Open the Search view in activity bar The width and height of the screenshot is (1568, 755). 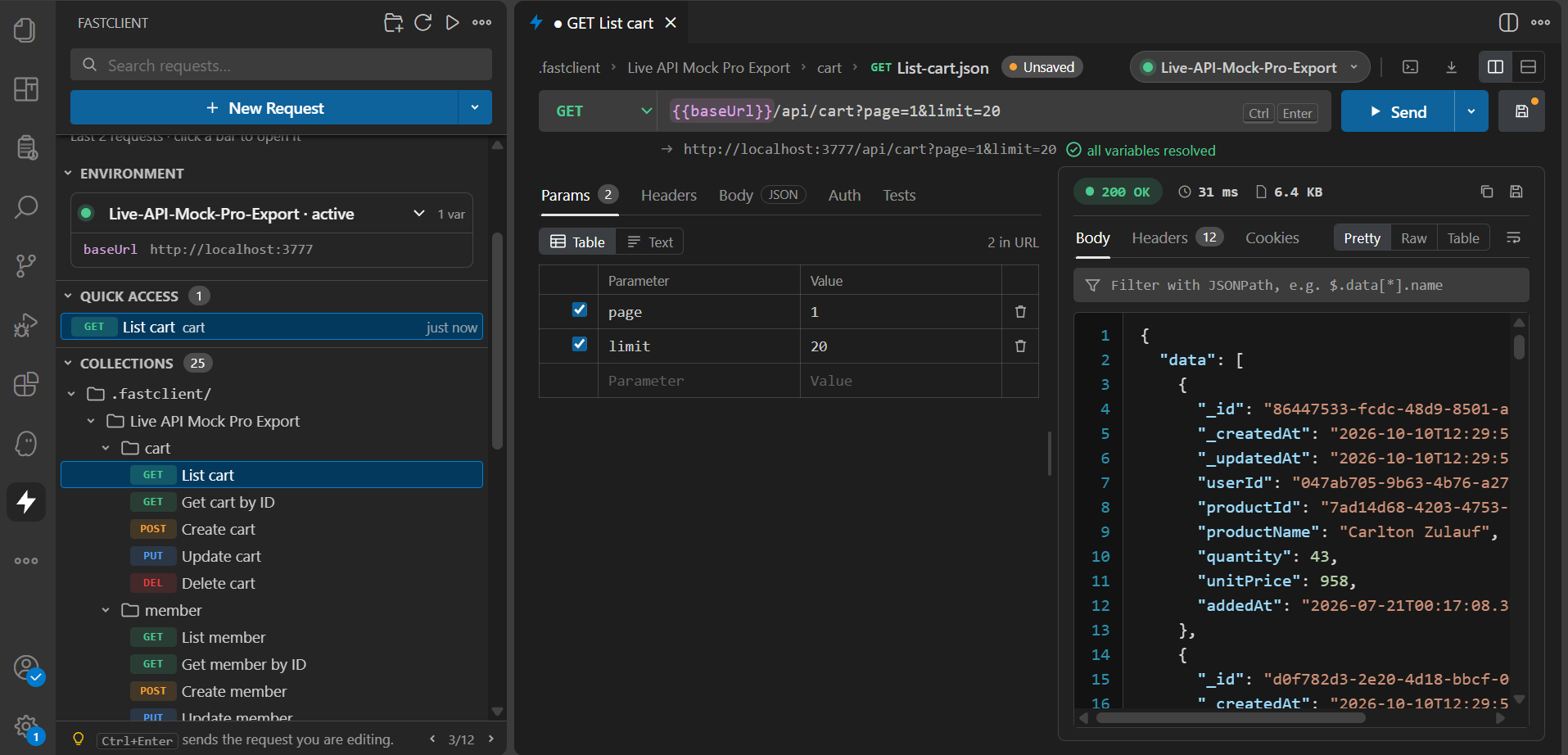coord(25,206)
